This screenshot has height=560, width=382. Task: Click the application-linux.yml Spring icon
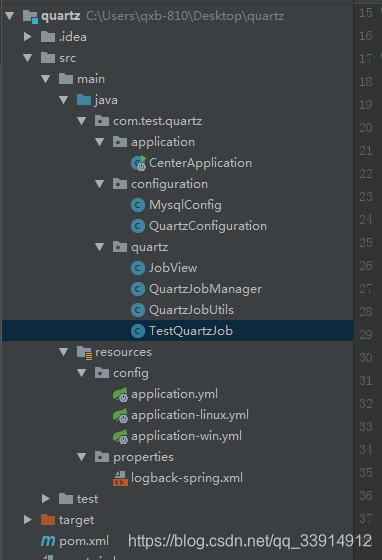pos(120,416)
